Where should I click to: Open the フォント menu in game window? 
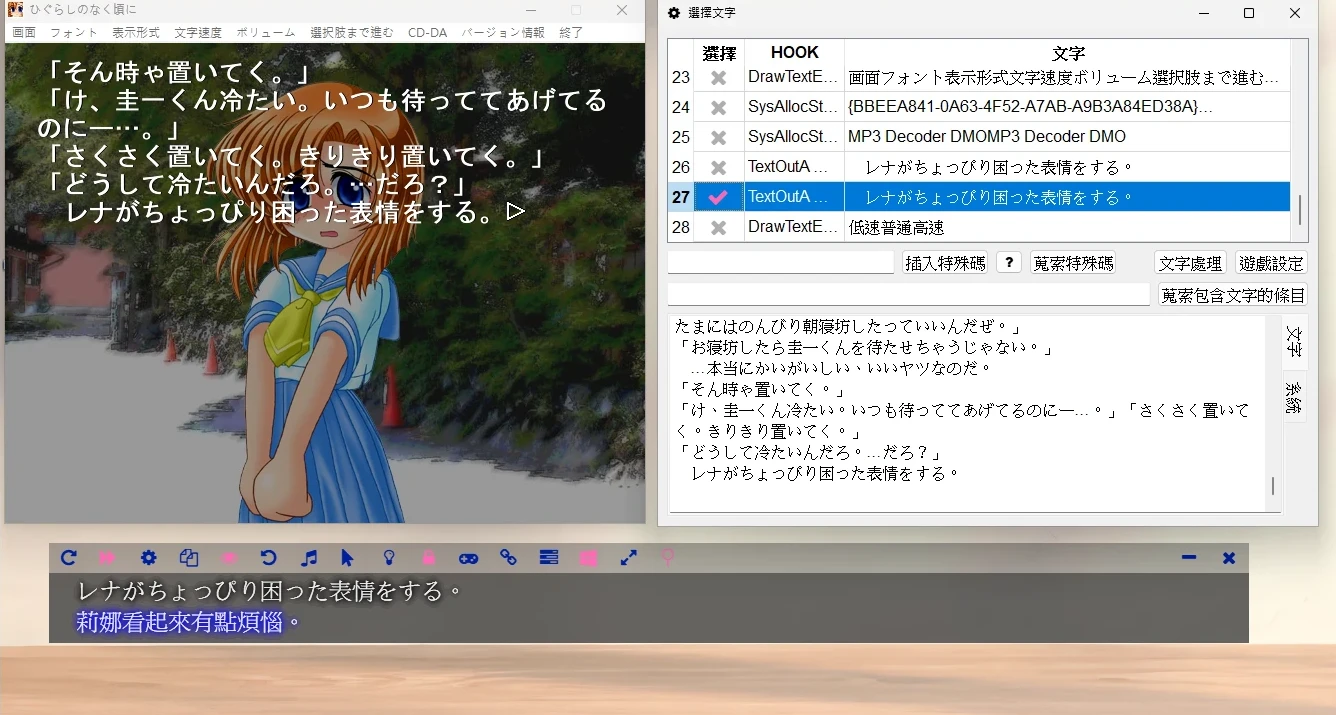pos(74,32)
